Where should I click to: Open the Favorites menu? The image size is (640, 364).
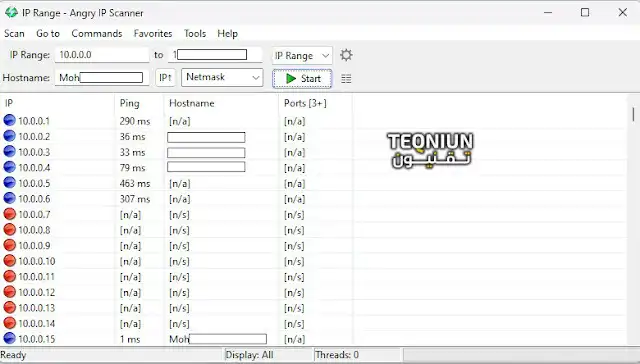pyautogui.click(x=153, y=33)
